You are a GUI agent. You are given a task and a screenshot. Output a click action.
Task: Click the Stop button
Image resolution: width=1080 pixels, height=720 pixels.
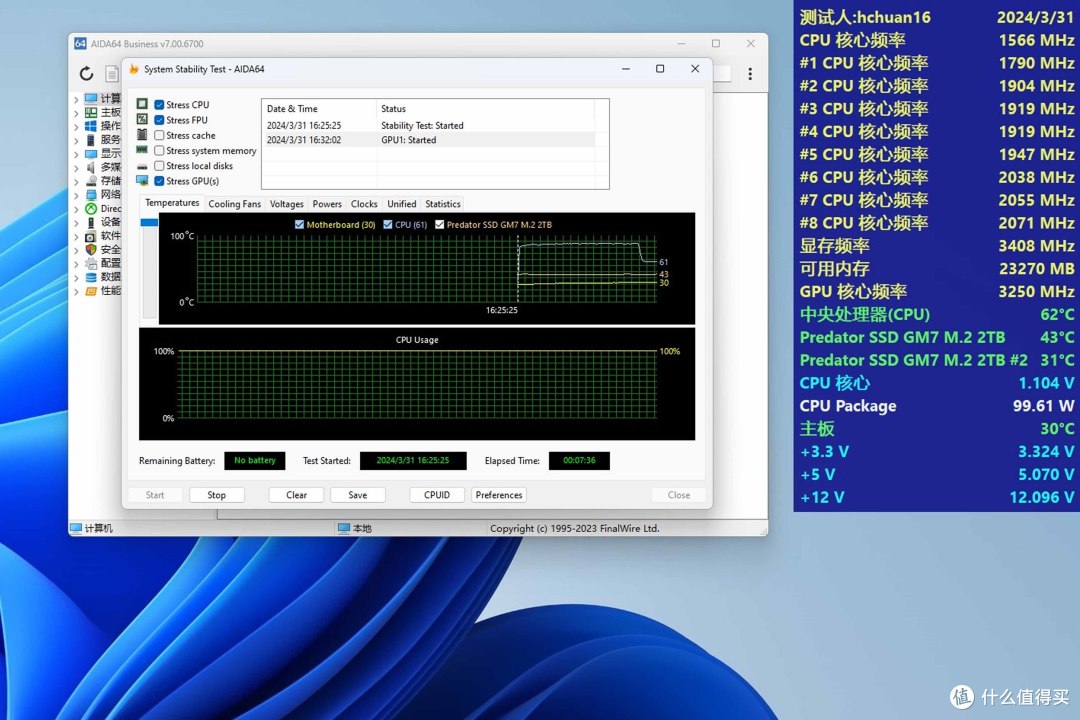coord(216,495)
